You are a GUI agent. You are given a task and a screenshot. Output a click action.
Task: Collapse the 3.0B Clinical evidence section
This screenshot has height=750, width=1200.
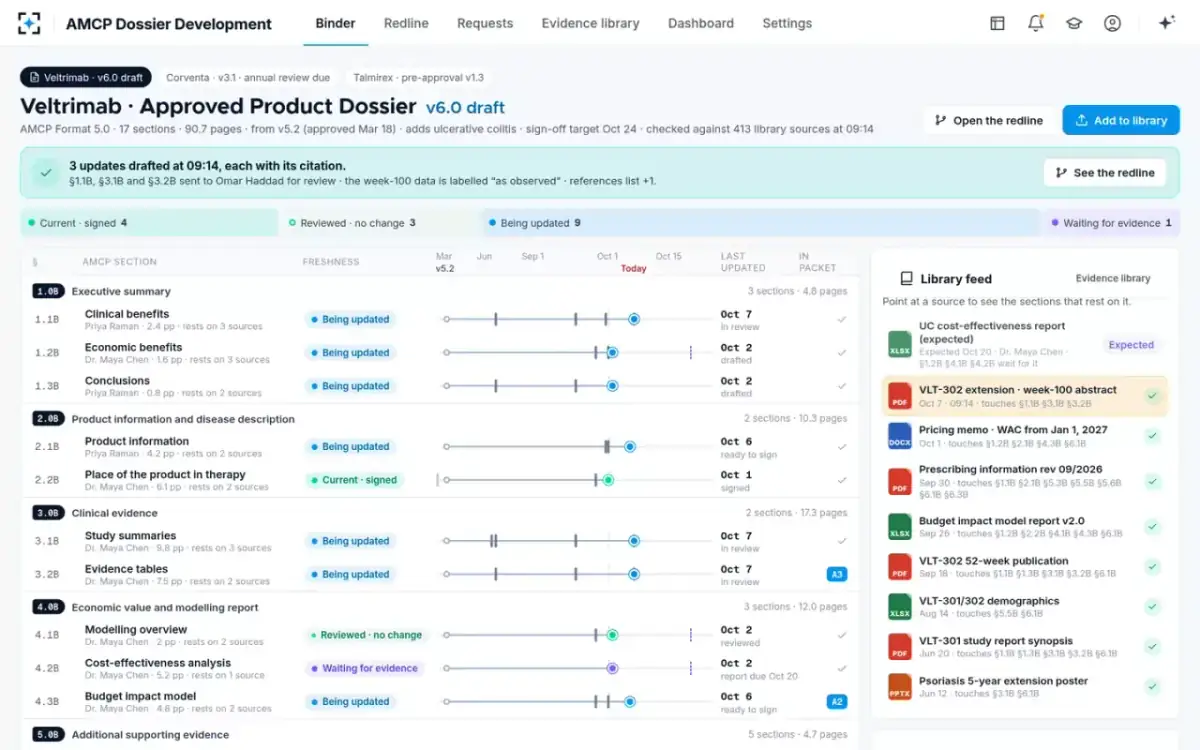[x=440, y=513]
